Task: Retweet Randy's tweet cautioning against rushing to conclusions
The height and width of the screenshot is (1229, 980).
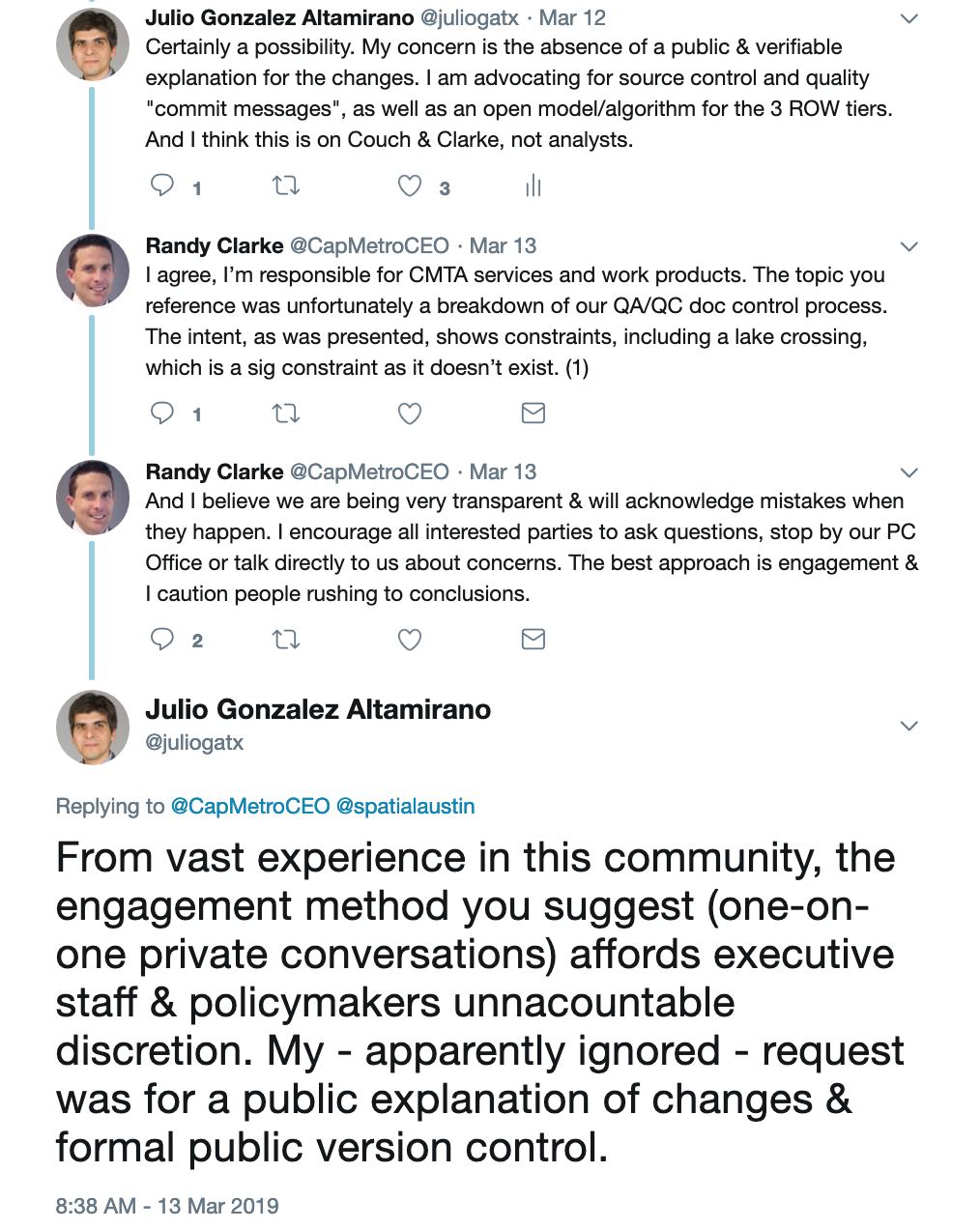Action: 286,639
